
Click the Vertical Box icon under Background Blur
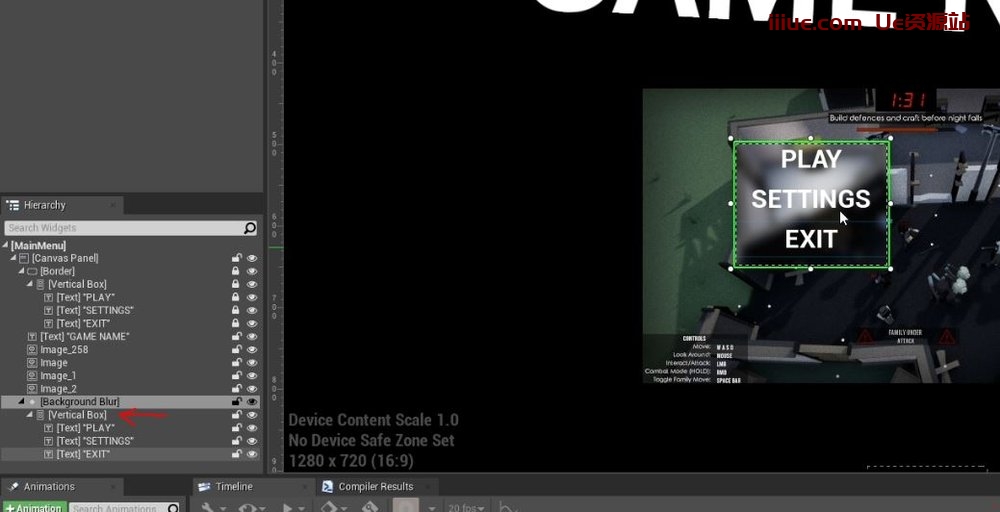(x=40, y=415)
